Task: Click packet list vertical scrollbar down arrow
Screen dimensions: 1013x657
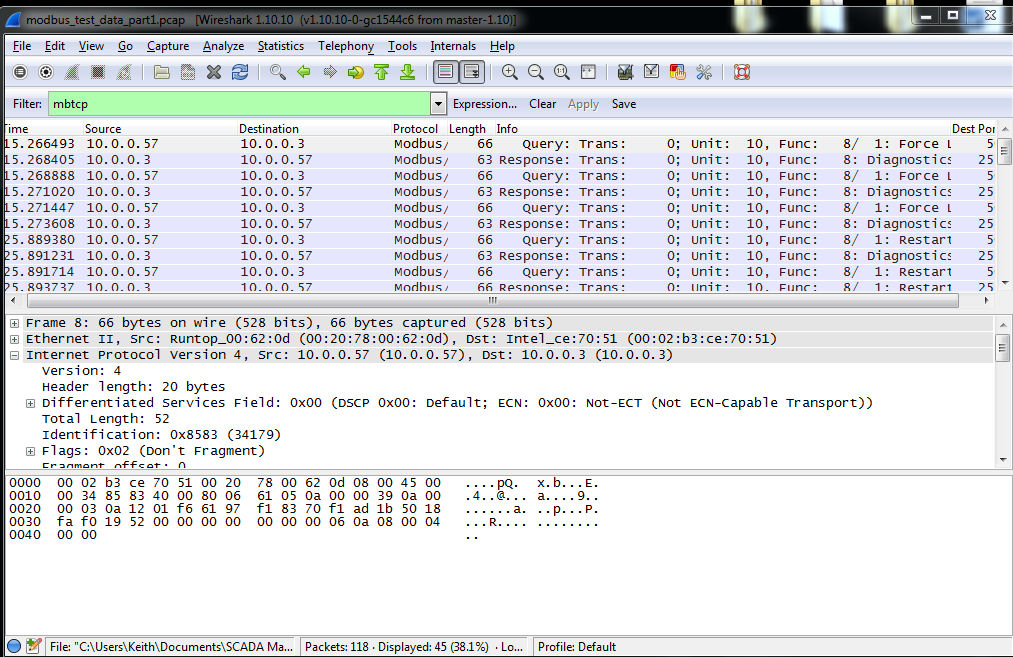Action: point(1005,283)
